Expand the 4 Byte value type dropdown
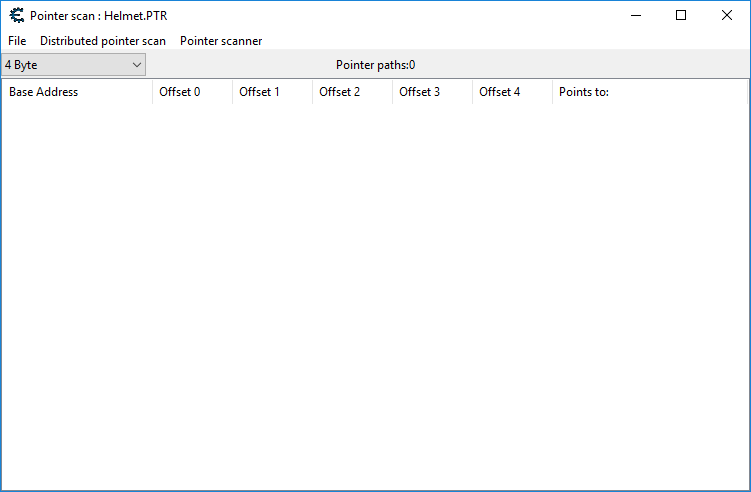 pos(73,65)
